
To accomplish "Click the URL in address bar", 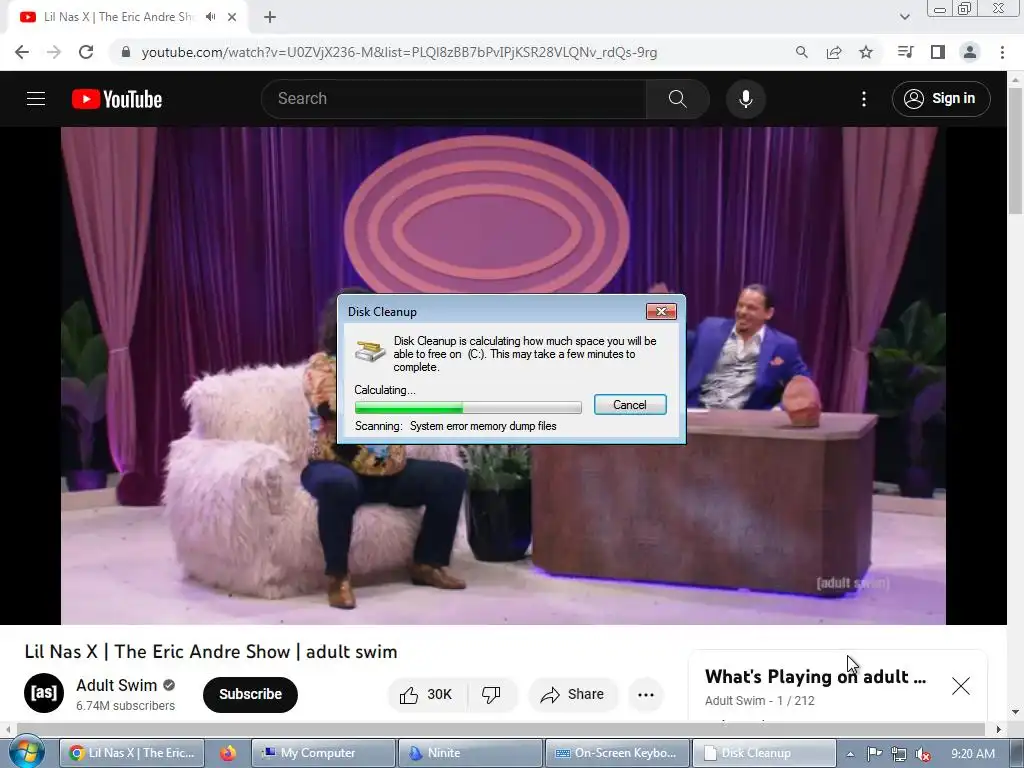I will pyautogui.click(x=399, y=52).
